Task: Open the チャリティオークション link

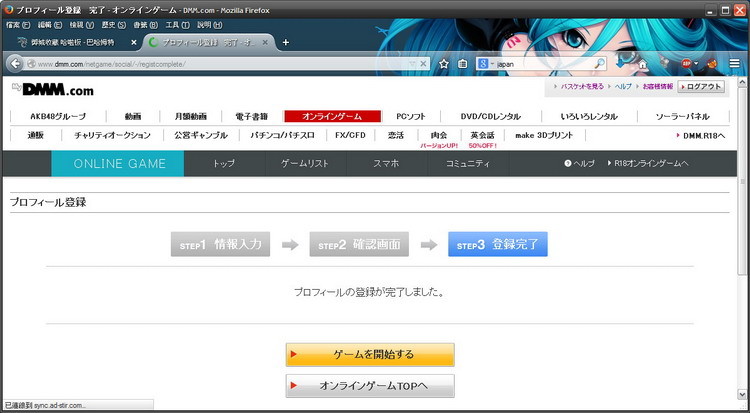Action: (x=112, y=135)
